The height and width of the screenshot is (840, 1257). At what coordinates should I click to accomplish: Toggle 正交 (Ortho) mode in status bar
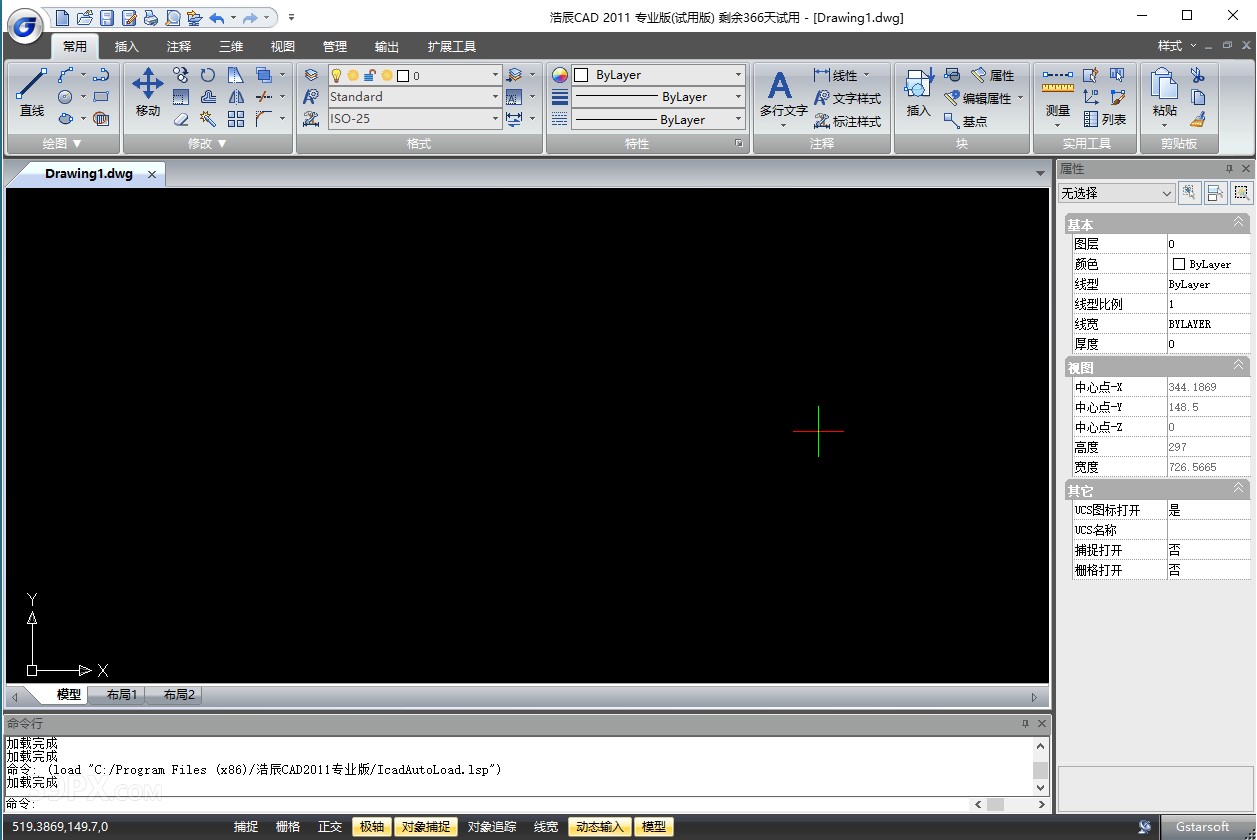tap(330, 827)
